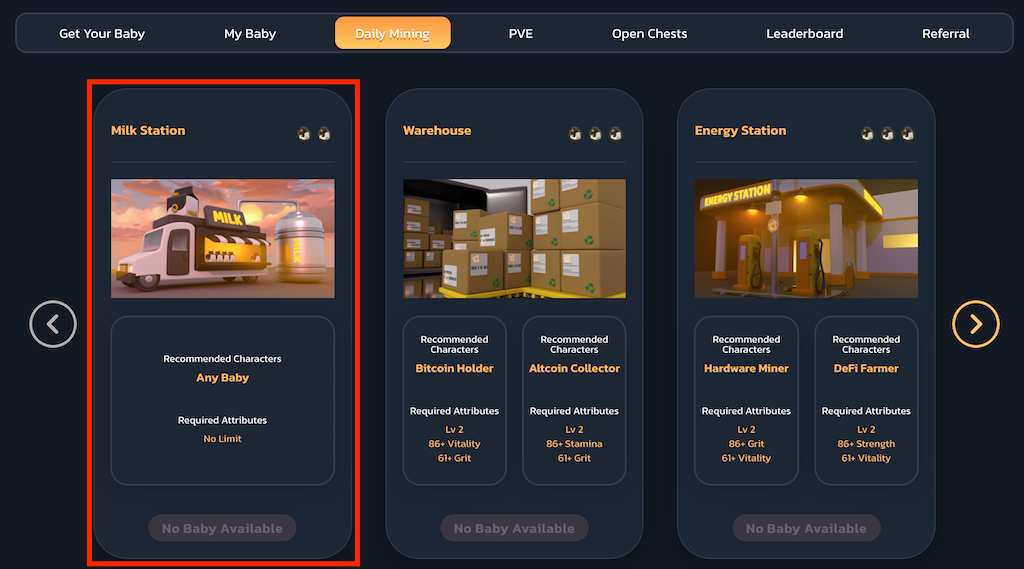Viewport: 1024px width, 569px height.
Task: Click the Energy Station title
Action: pos(740,131)
